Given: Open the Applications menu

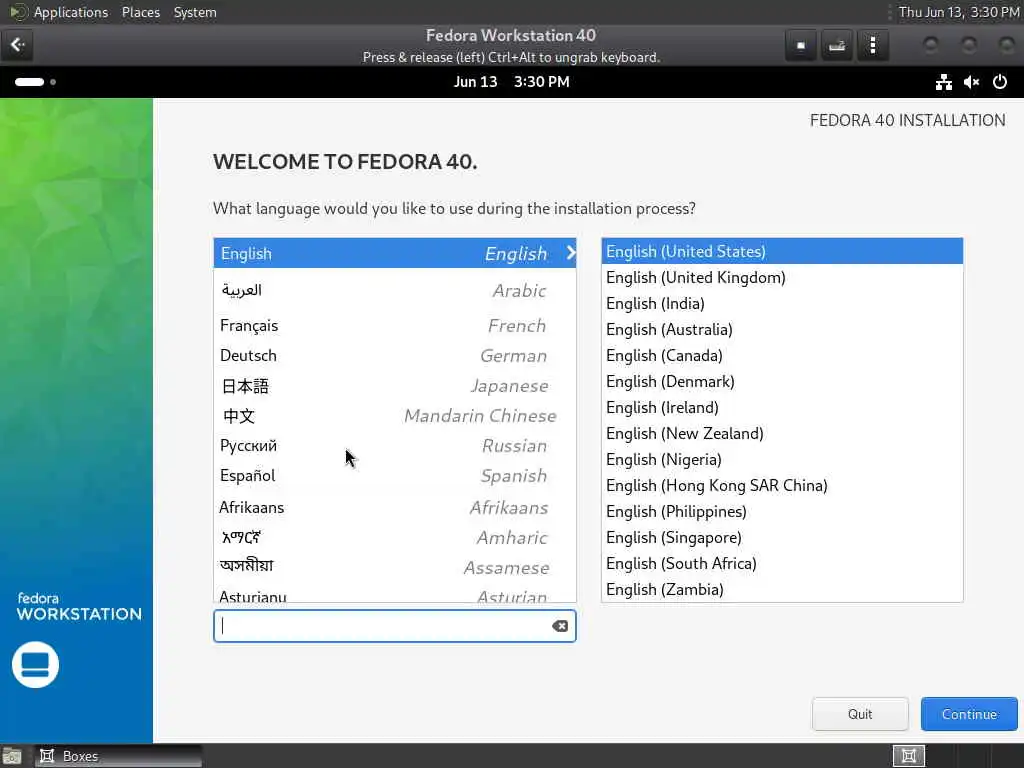Looking at the screenshot, I should pos(71,12).
